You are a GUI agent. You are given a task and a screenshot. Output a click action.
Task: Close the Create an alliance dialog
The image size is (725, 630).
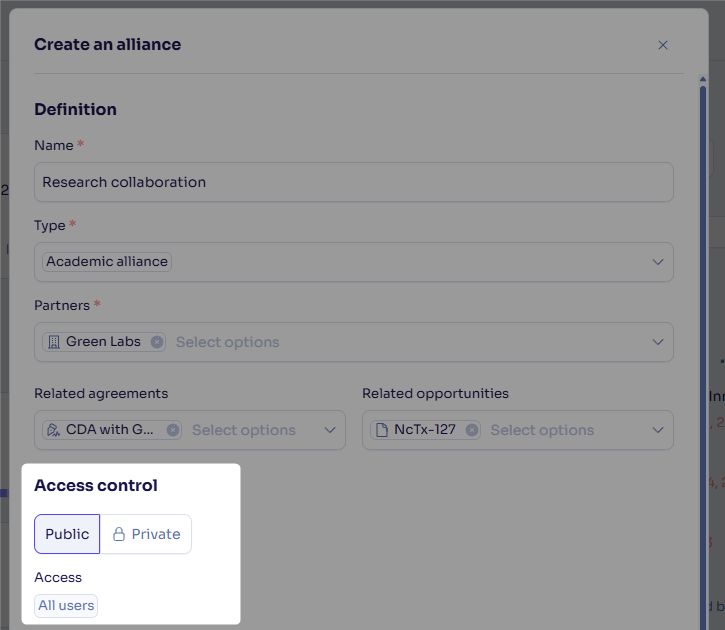(663, 45)
